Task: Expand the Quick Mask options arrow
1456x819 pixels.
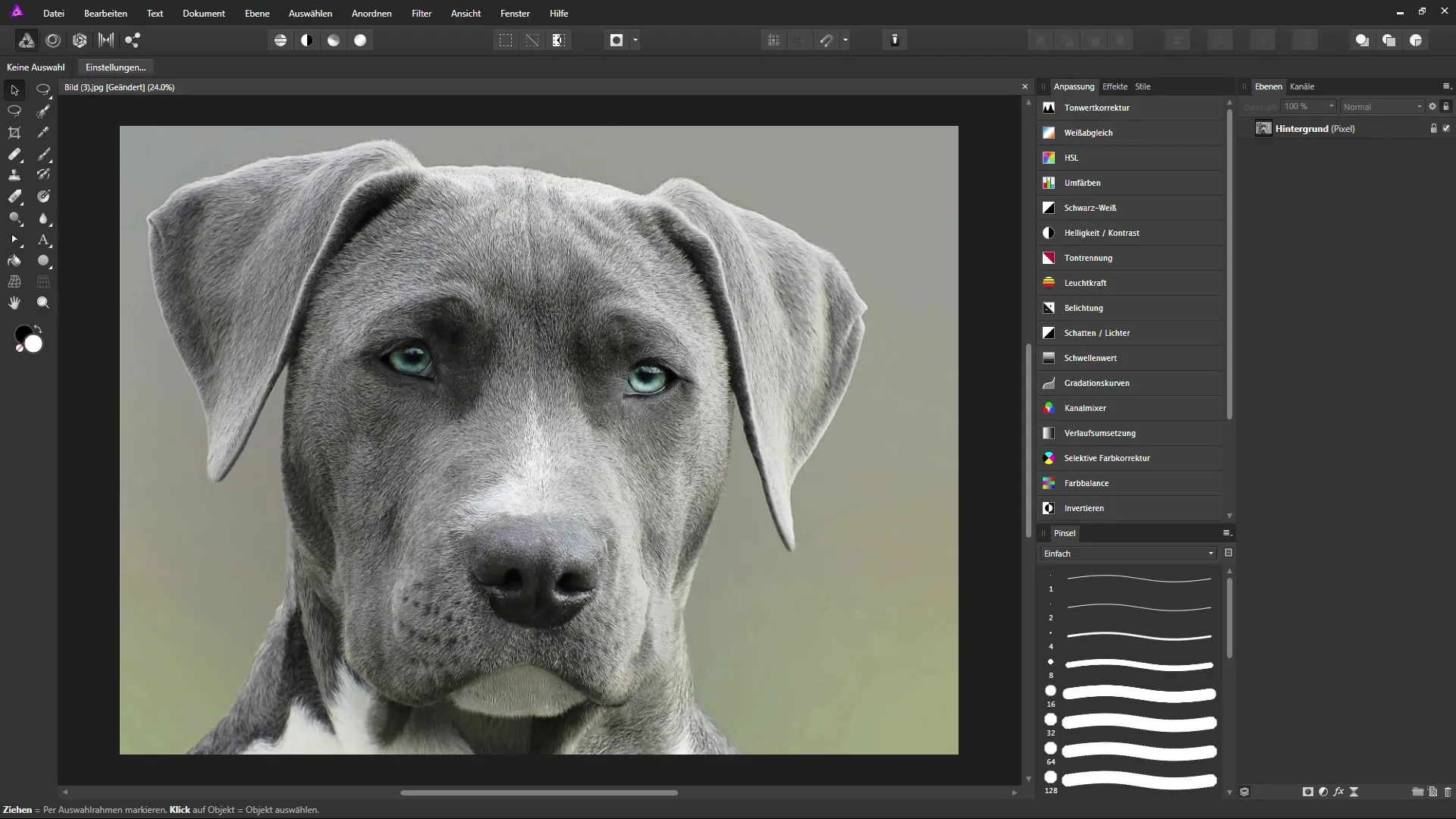Action: [x=635, y=40]
